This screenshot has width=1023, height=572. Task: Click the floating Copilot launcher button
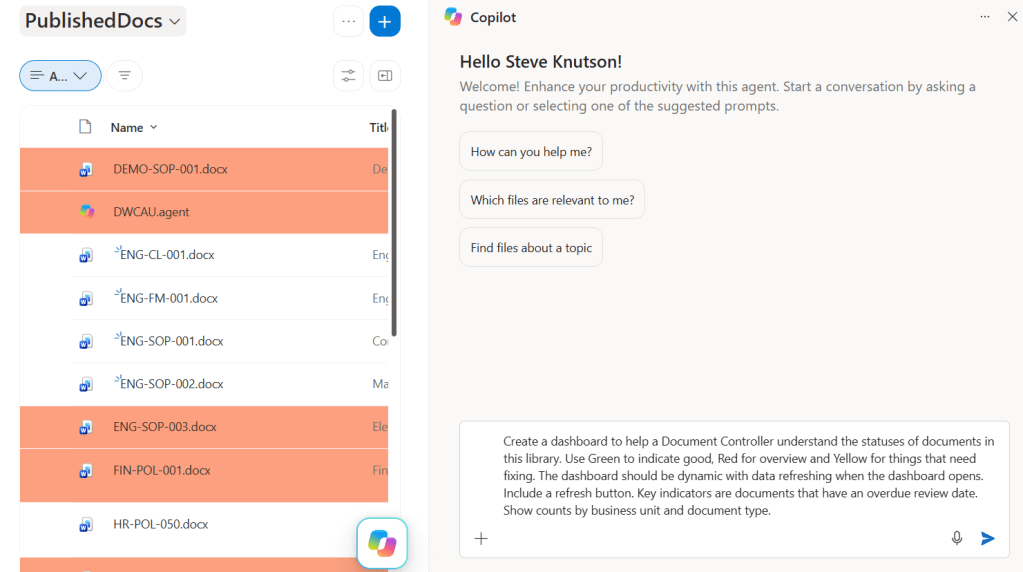(x=382, y=543)
